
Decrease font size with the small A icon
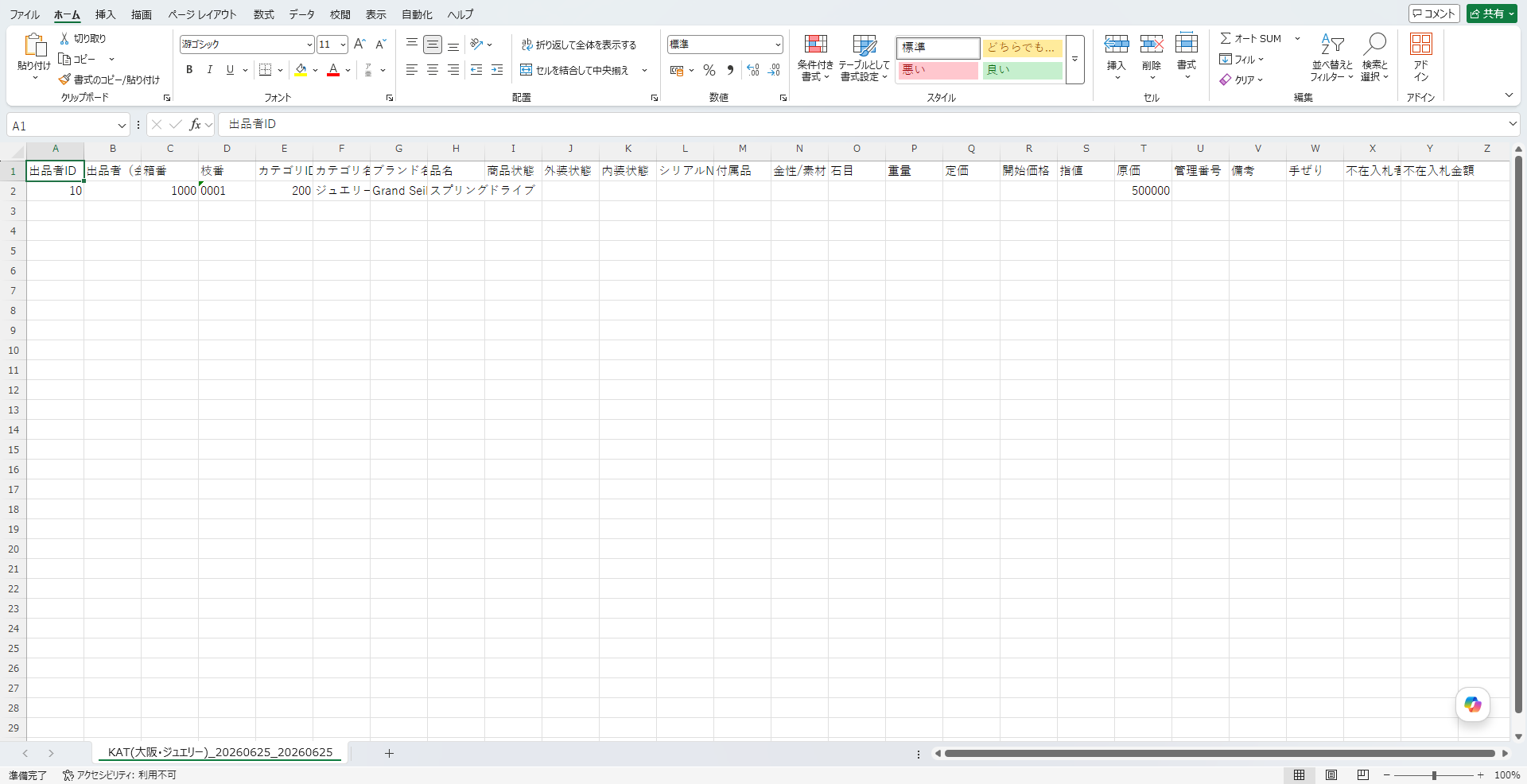(x=380, y=45)
